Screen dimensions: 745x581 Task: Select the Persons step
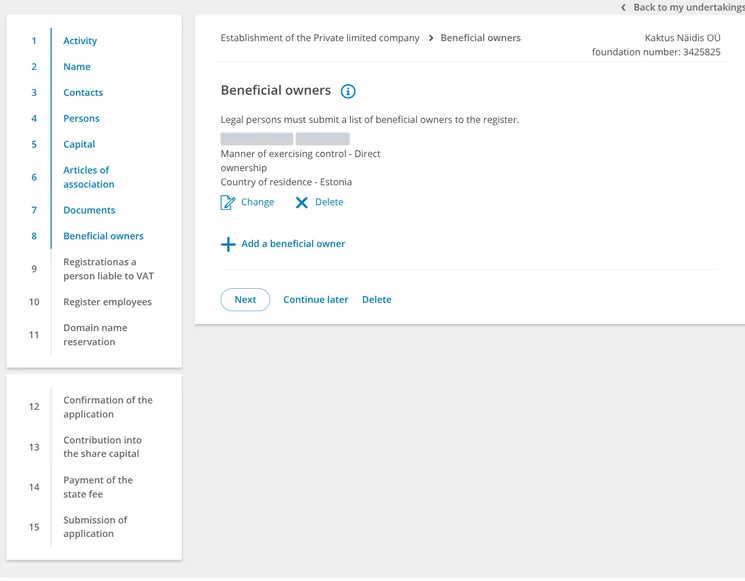81,118
